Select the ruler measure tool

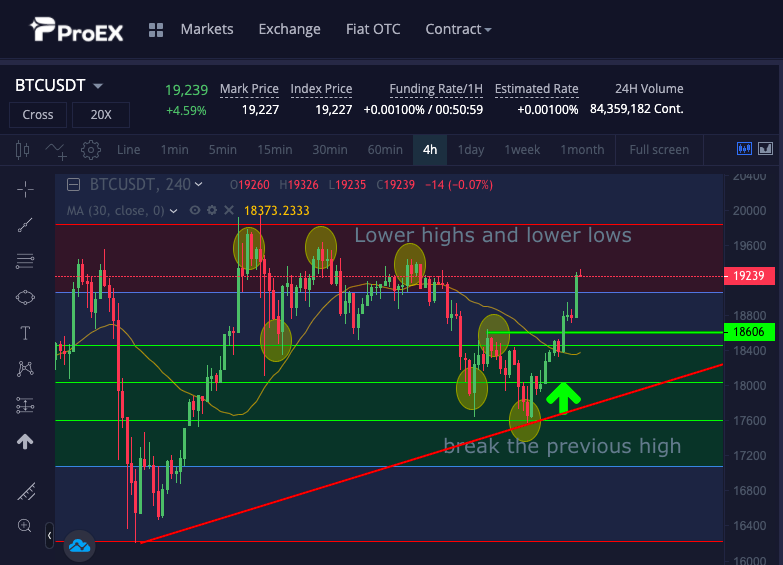(x=26, y=492)
